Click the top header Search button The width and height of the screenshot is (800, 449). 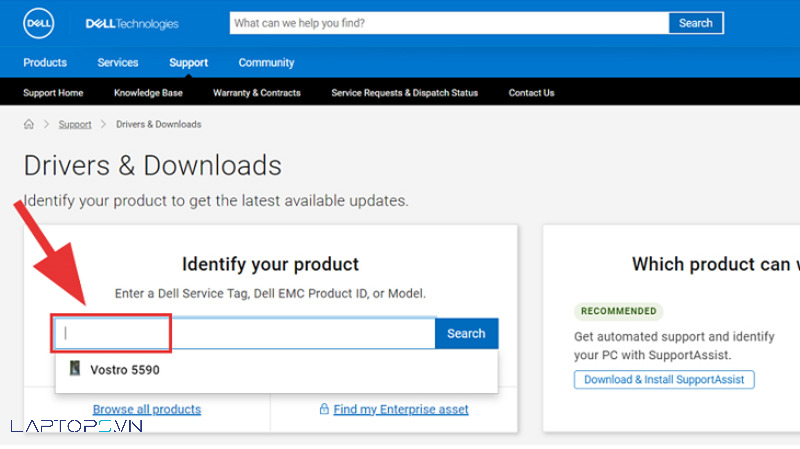[x=695, y=23]
